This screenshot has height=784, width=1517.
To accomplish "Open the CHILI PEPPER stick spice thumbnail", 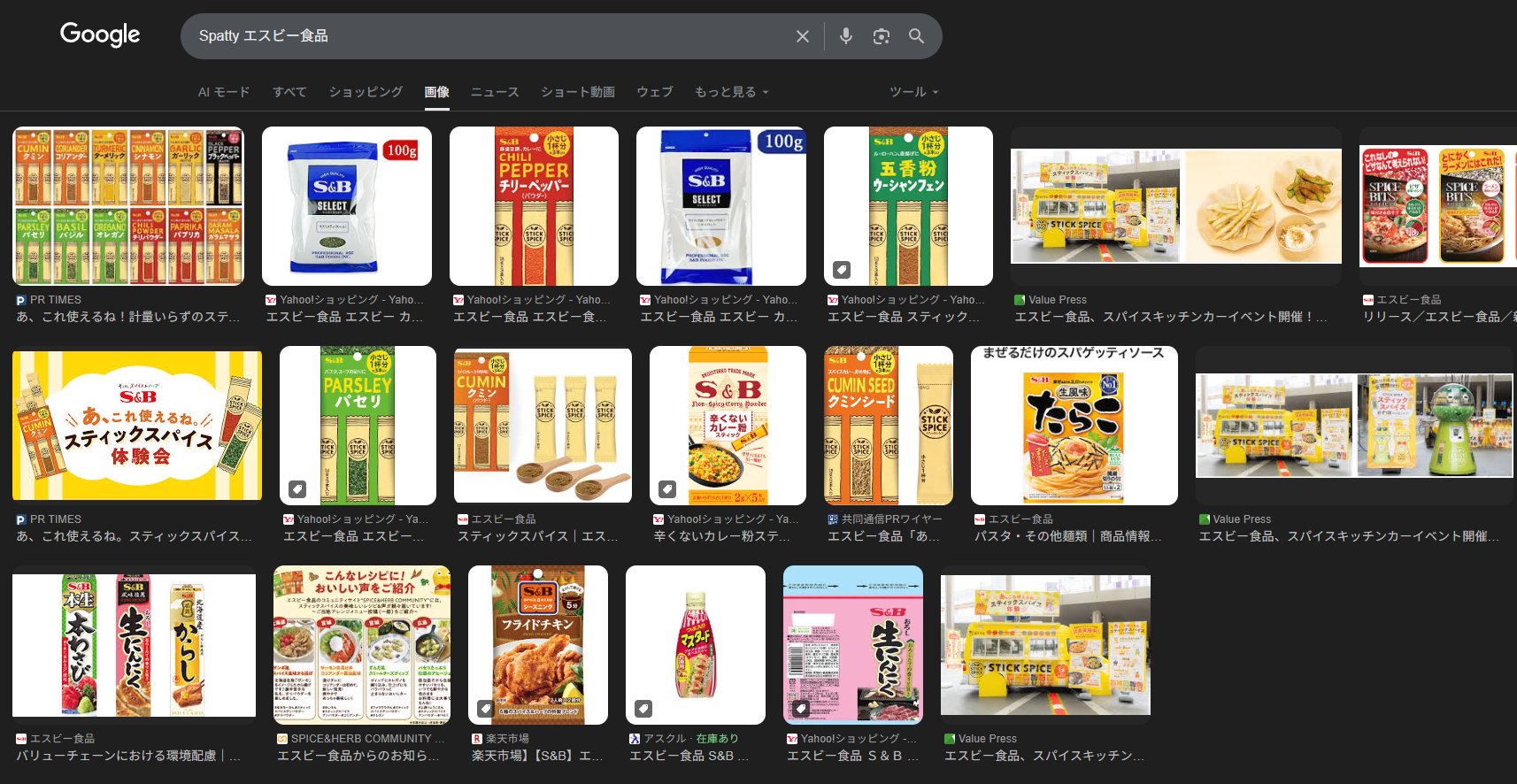I will click(x=534, y=205).
